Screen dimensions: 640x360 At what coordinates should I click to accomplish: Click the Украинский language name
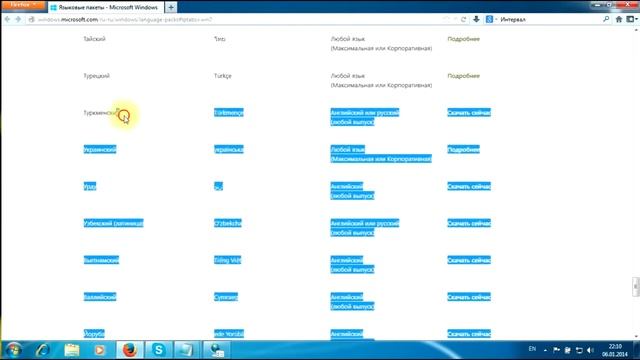[x=100, y=149]
